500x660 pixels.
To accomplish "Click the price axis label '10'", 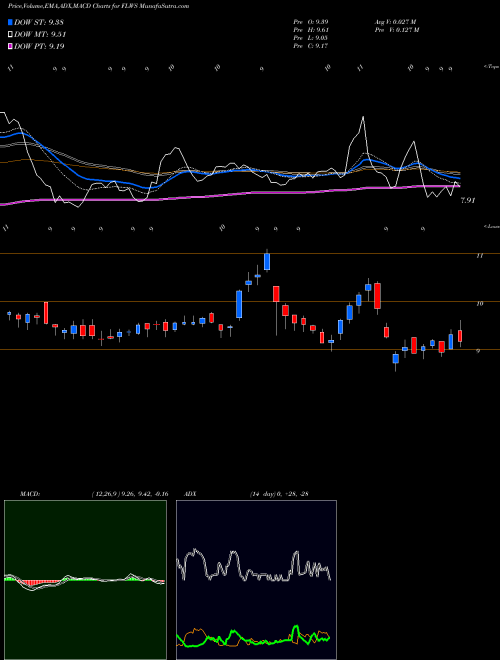I will click(x=479, y=303).
